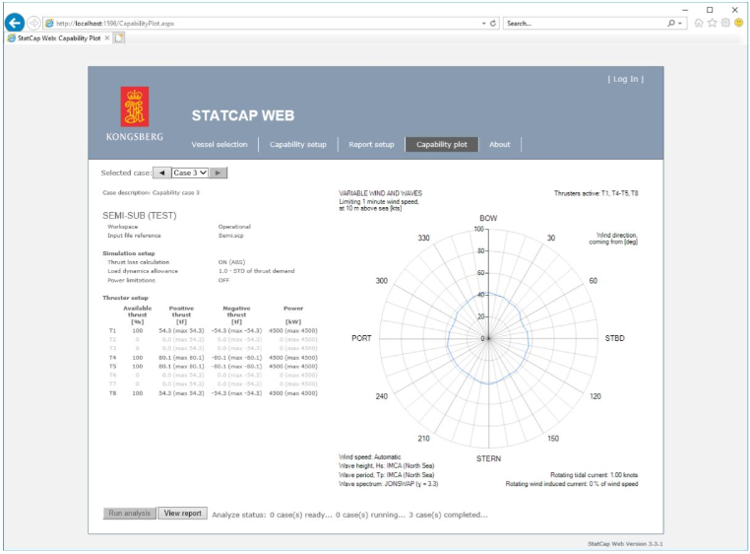The image size is (750, 554).
Task: Click 'Case description: Capability case 3' text
Action: pos(151,193)
